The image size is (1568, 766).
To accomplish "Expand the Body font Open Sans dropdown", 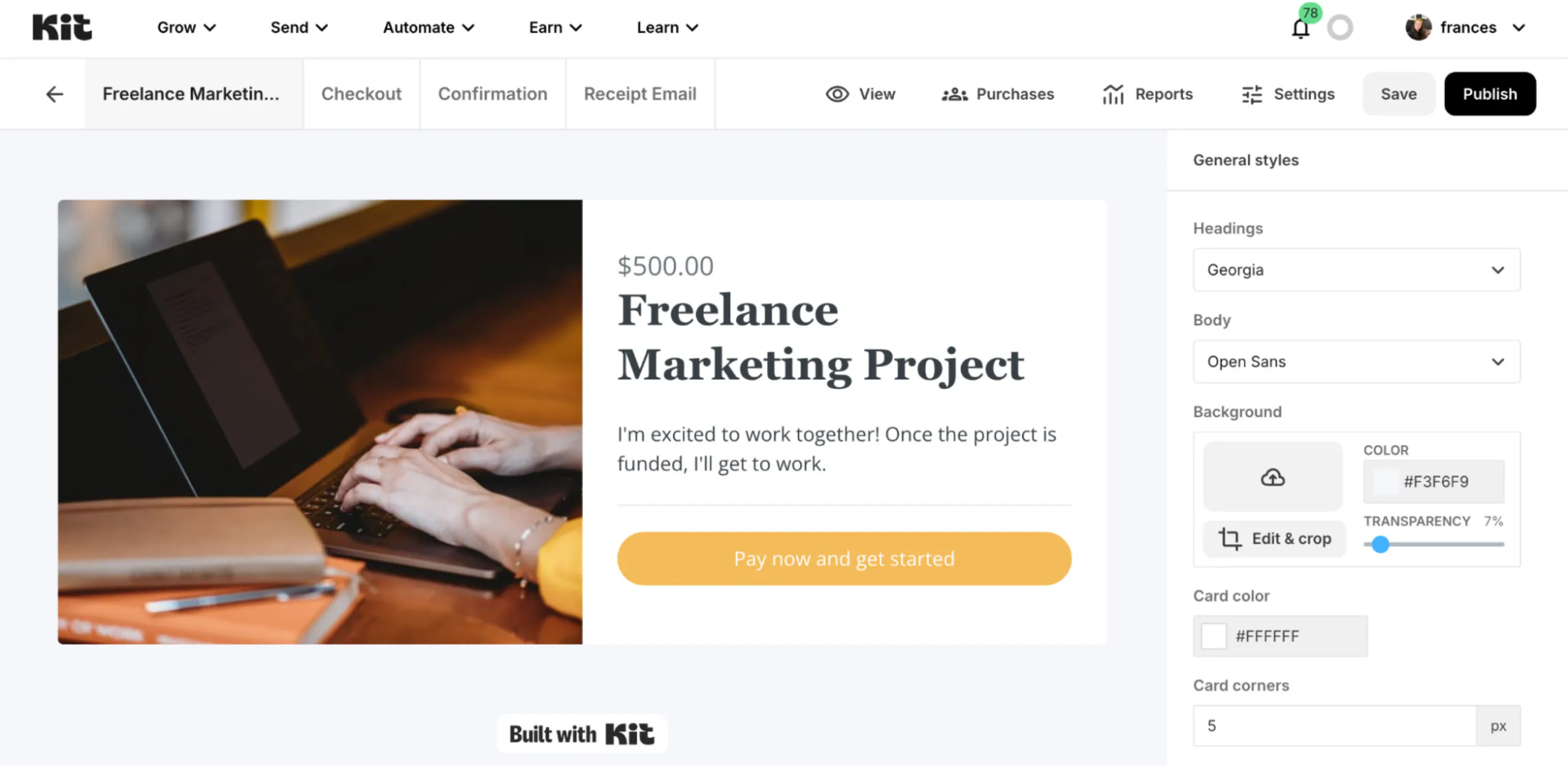I will coord(1356,362).
